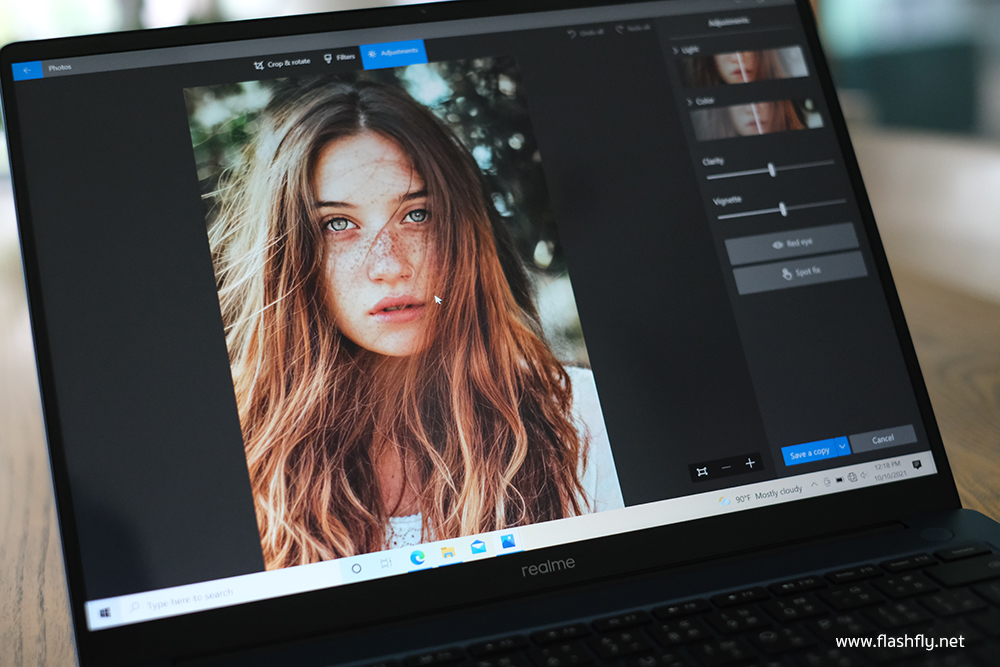
Task: Zoom out with the minus icon
Action: point(726,467)
